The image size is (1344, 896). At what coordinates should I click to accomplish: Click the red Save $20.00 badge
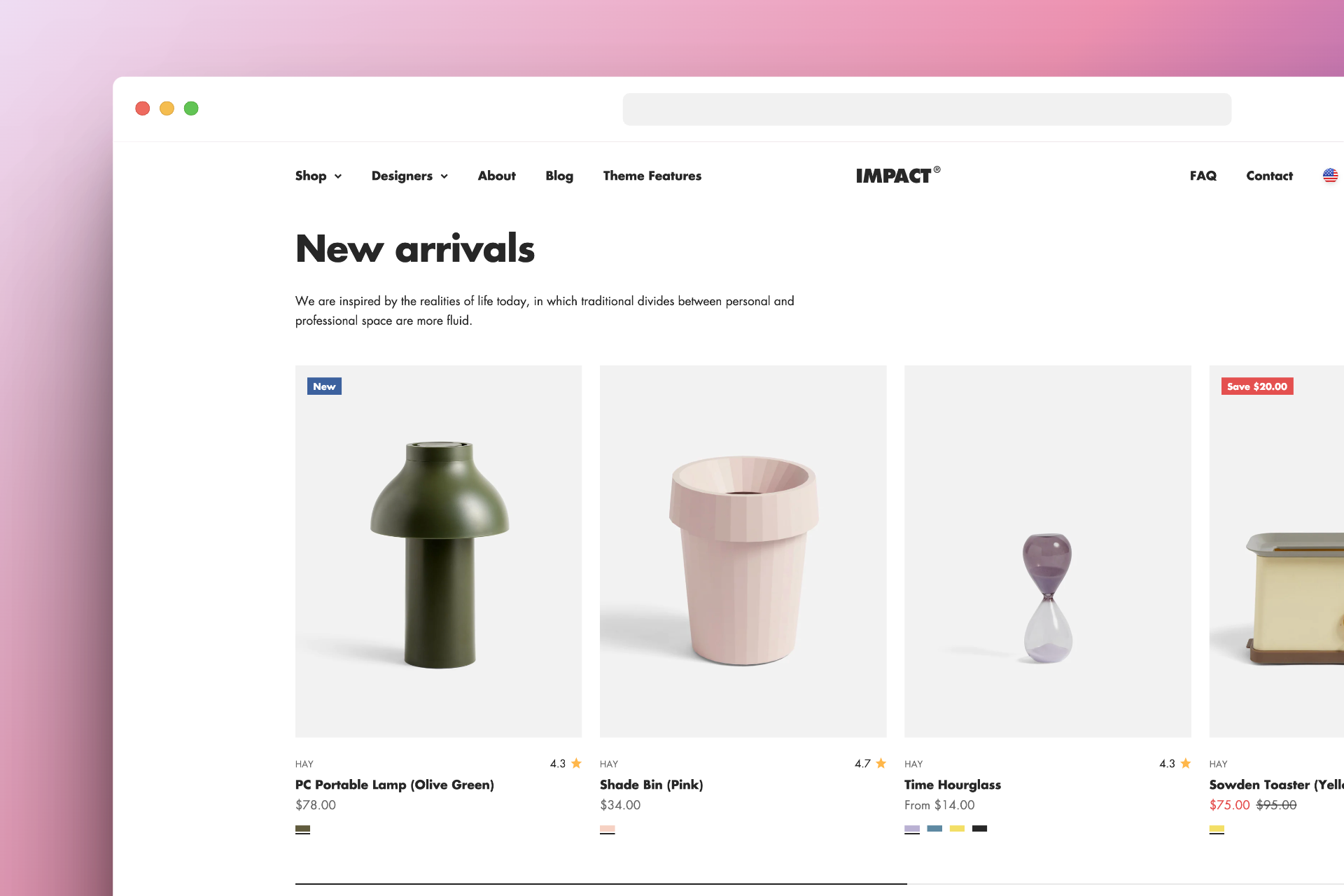click(x=1257, y=386)
